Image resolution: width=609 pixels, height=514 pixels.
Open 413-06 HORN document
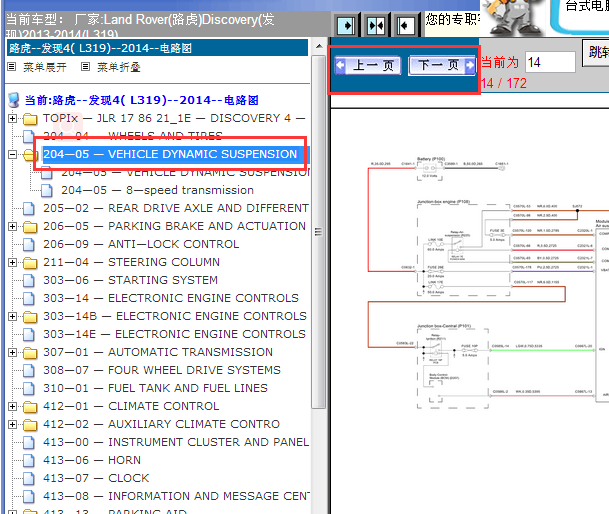point(92,460)
